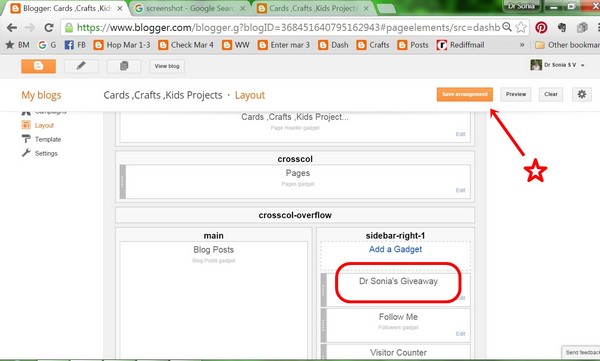Image resolution: width=600 pixels, height=361 pixels.
Task: Click the Template paint roller icon
Action: pyautogui.click(x=26, y=139)
